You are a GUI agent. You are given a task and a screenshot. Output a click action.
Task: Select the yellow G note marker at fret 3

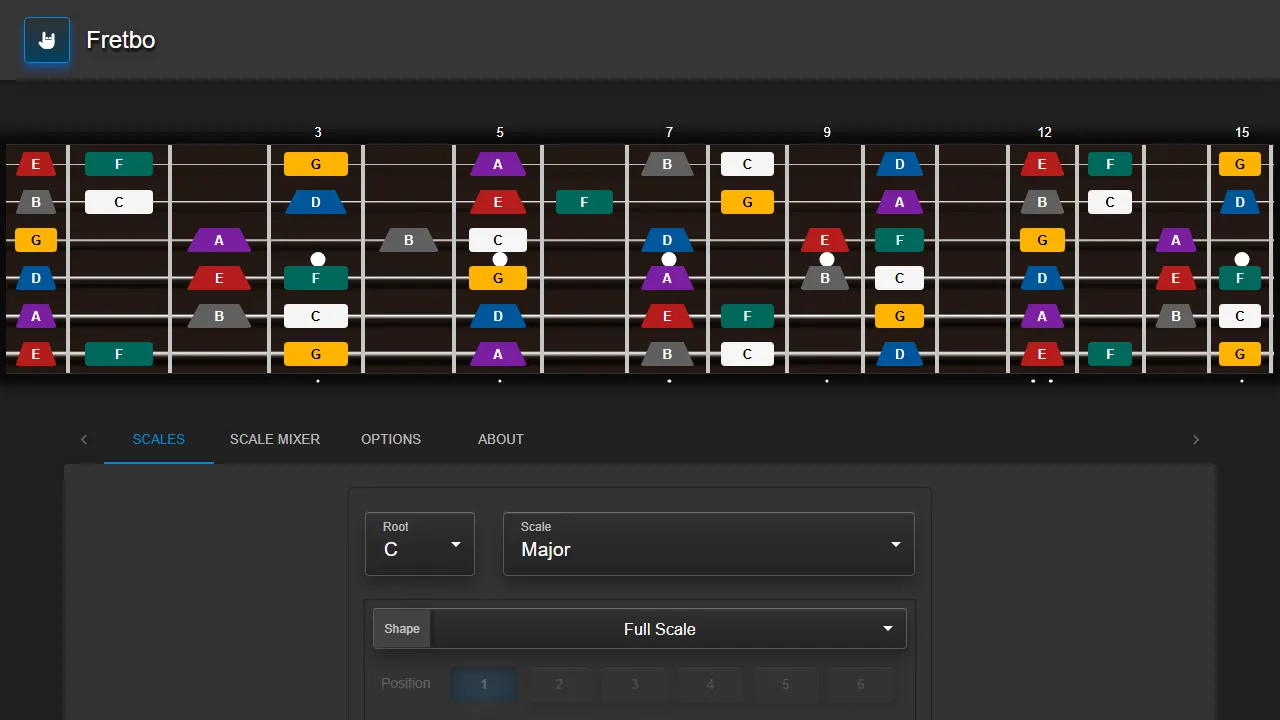(316, 163)
